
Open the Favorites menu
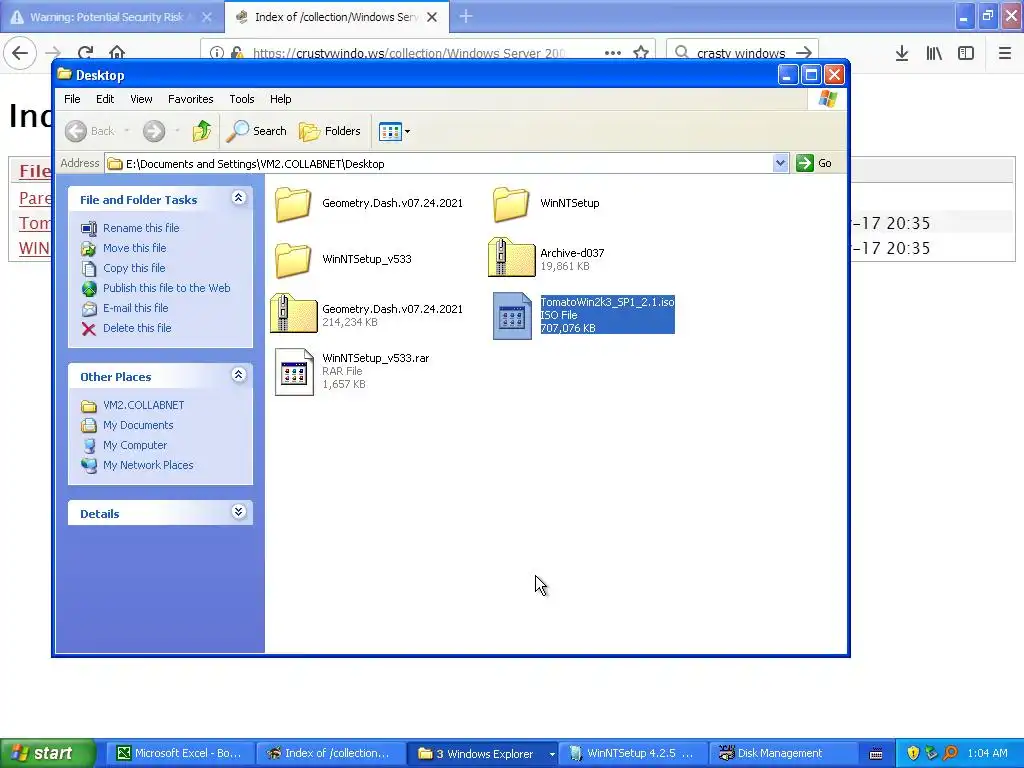click(191, 99)
